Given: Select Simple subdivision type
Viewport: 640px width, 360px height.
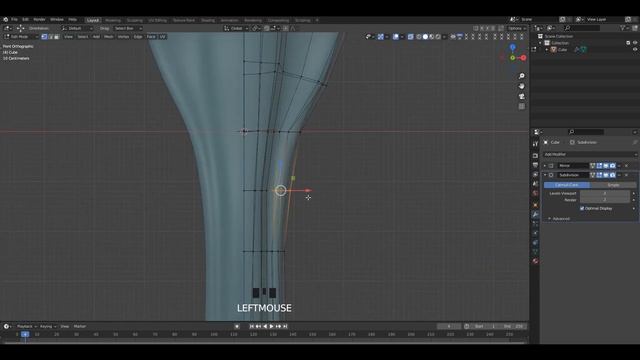Looking at the screenshot, I should tap(613, 185).
